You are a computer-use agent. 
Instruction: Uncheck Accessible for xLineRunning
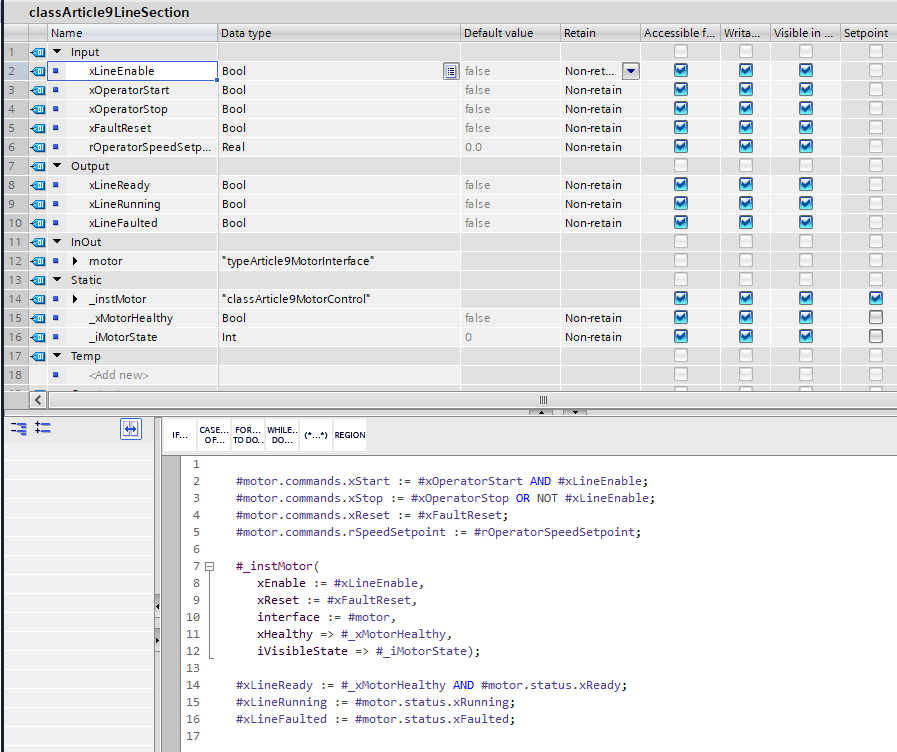[681, 204]
